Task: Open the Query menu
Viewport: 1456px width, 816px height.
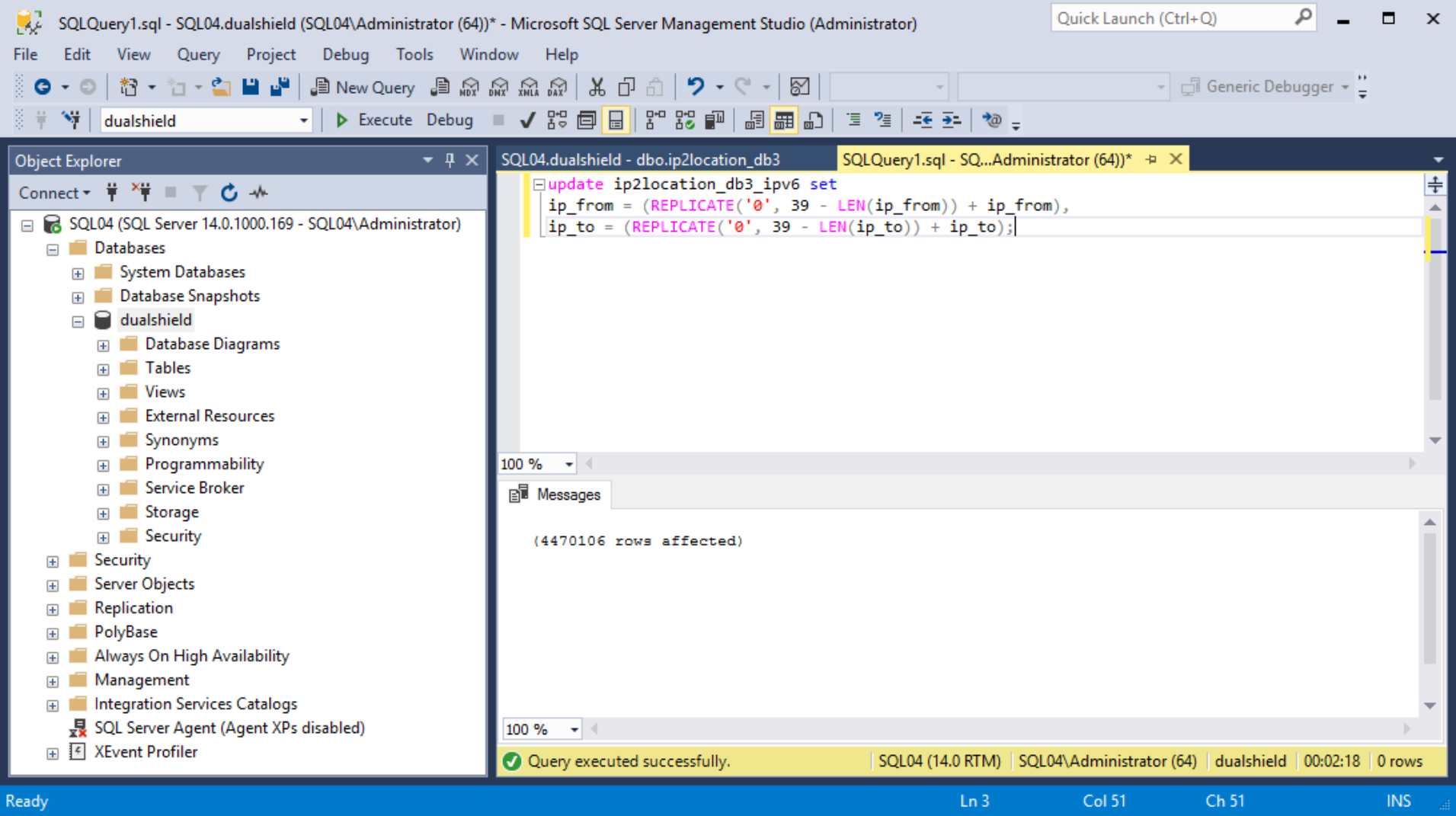Action: [x=198, y=55]
